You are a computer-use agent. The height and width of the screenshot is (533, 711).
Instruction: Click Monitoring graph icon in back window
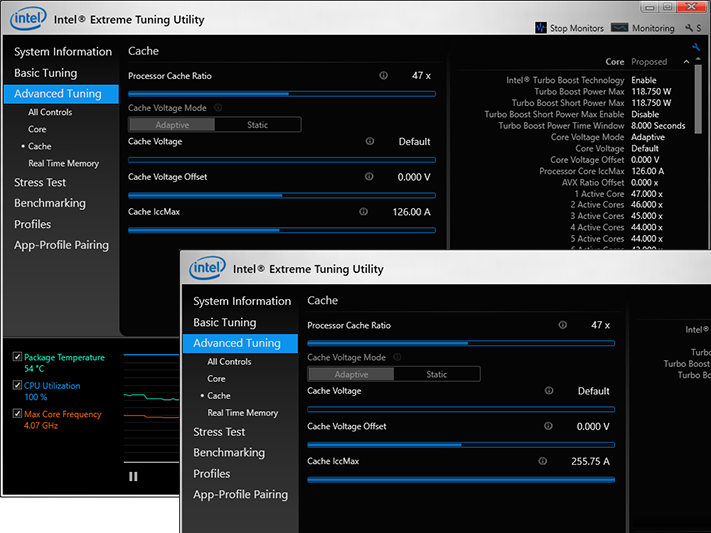(619, 28)
